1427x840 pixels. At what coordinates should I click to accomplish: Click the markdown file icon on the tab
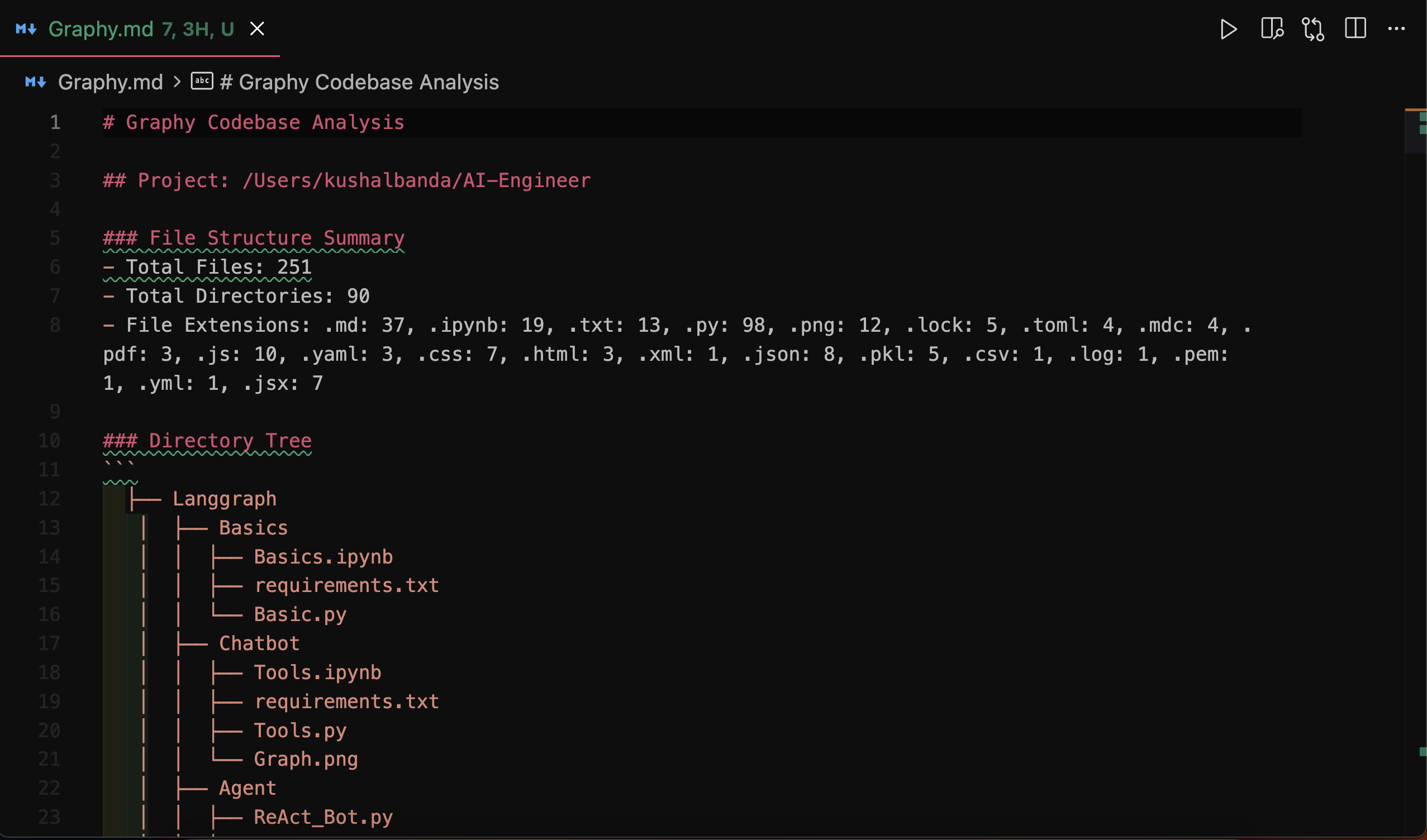tap(26, 29)
